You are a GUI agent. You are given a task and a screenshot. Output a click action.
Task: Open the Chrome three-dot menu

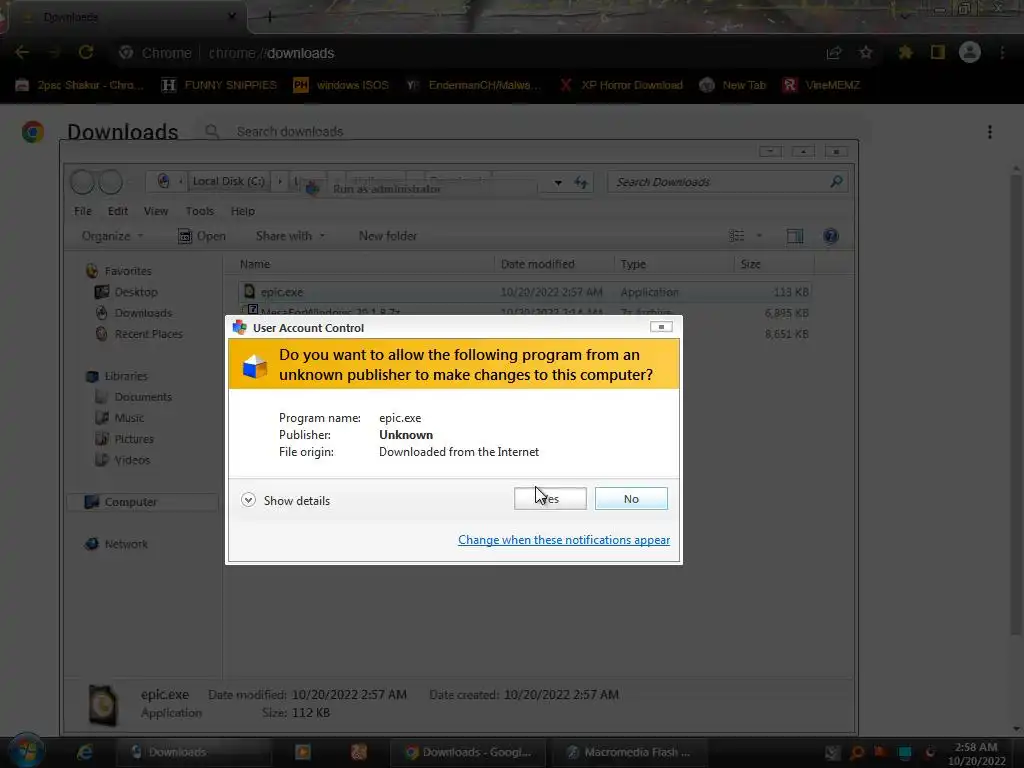point(1002,52)
